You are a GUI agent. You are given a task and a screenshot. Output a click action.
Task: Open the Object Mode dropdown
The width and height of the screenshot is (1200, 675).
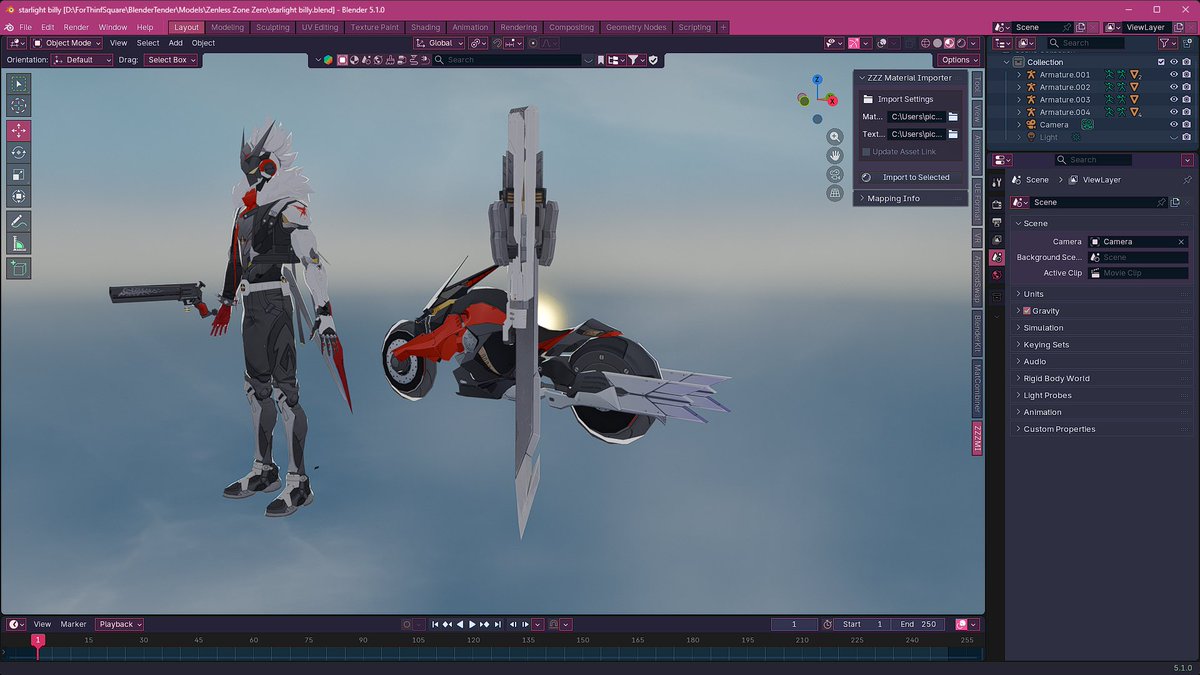click(66, 44)
